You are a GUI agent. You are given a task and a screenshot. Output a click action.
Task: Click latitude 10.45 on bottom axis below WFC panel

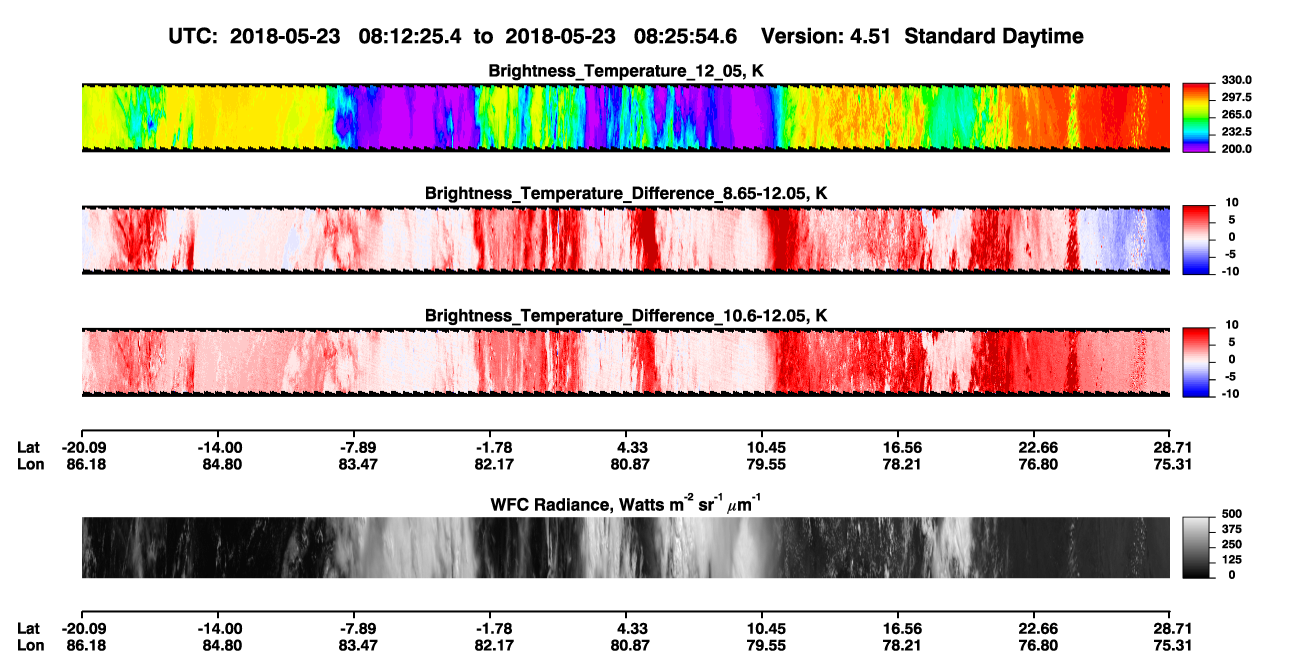pyautogui.click(x=762, y=628)
